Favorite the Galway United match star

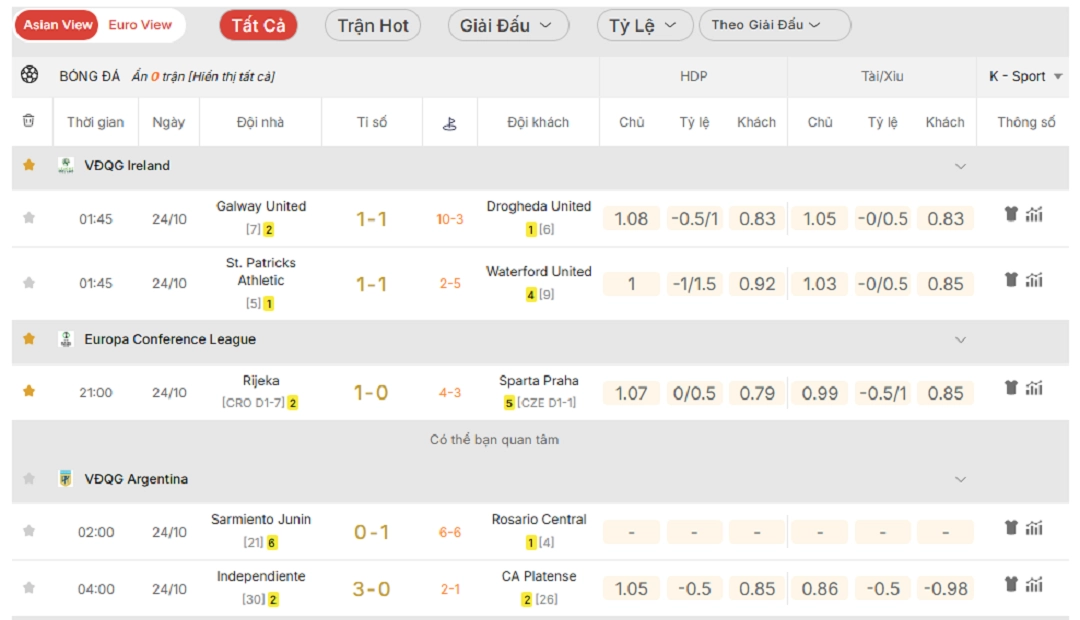click(x=29, y=217)
